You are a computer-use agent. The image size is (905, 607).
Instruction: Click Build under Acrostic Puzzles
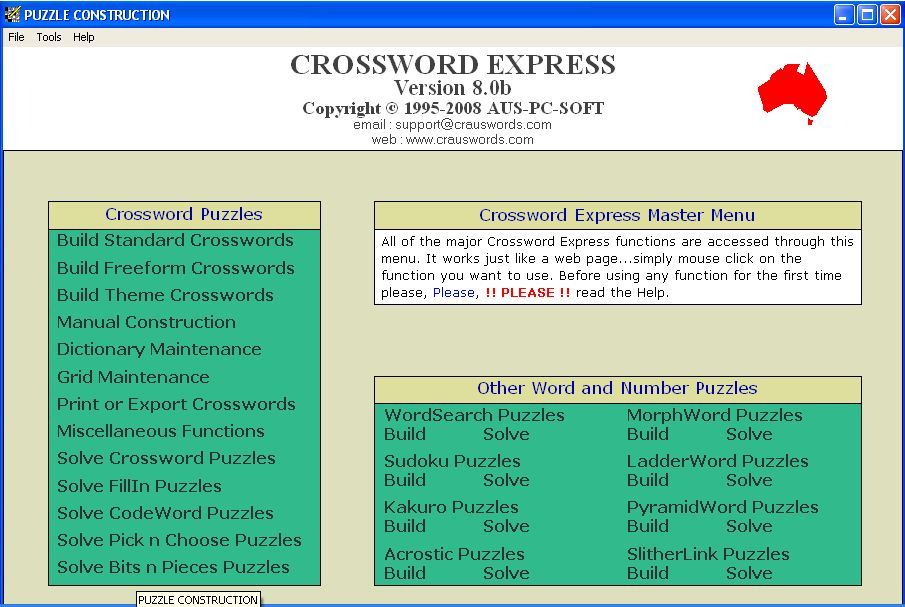(x=405, y=573)
